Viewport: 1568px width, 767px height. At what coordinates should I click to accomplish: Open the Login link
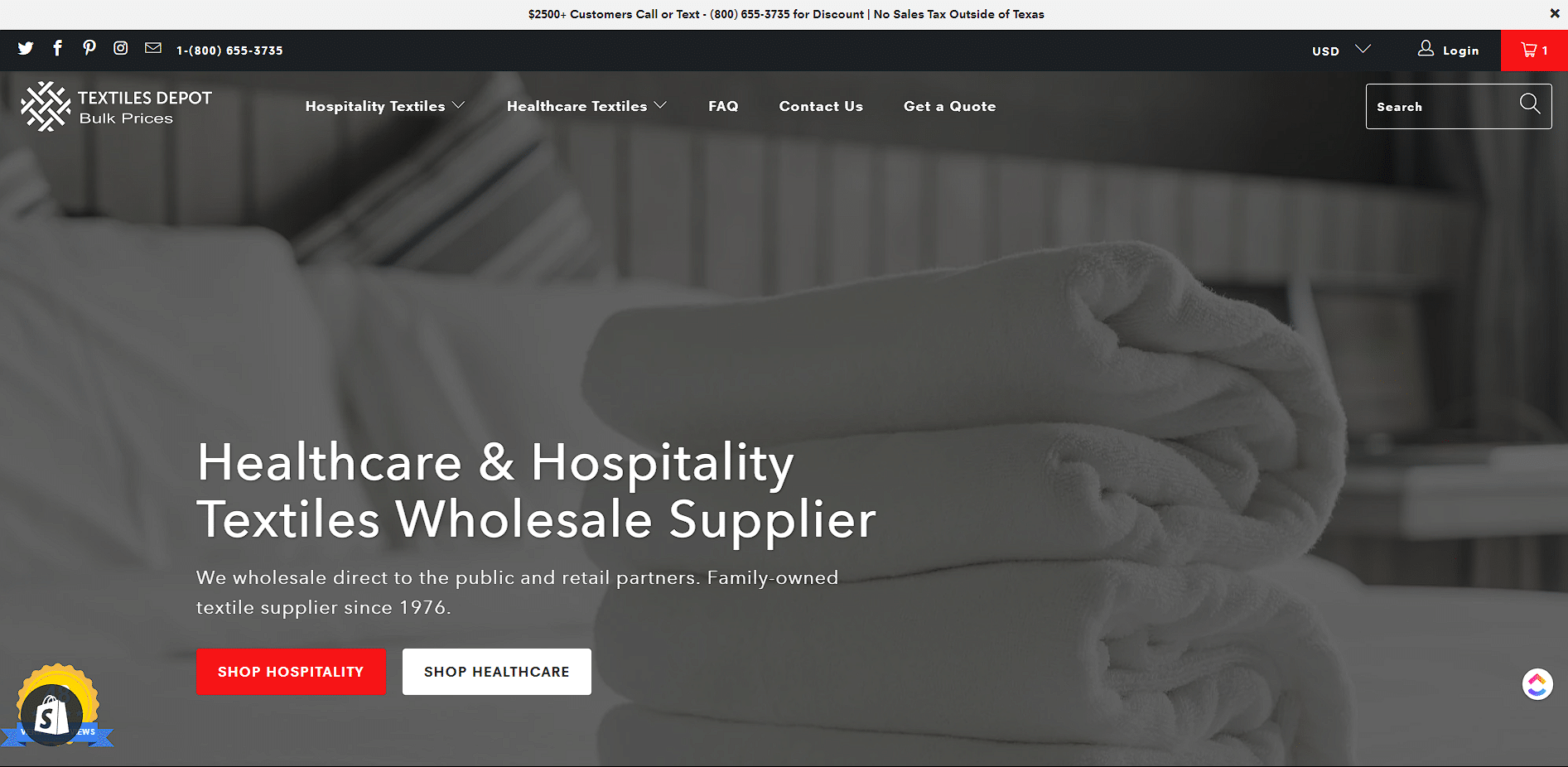click(1449, 50)
